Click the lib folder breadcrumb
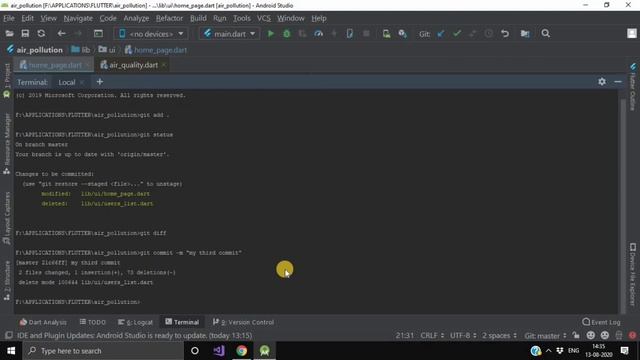 (80, 50)
